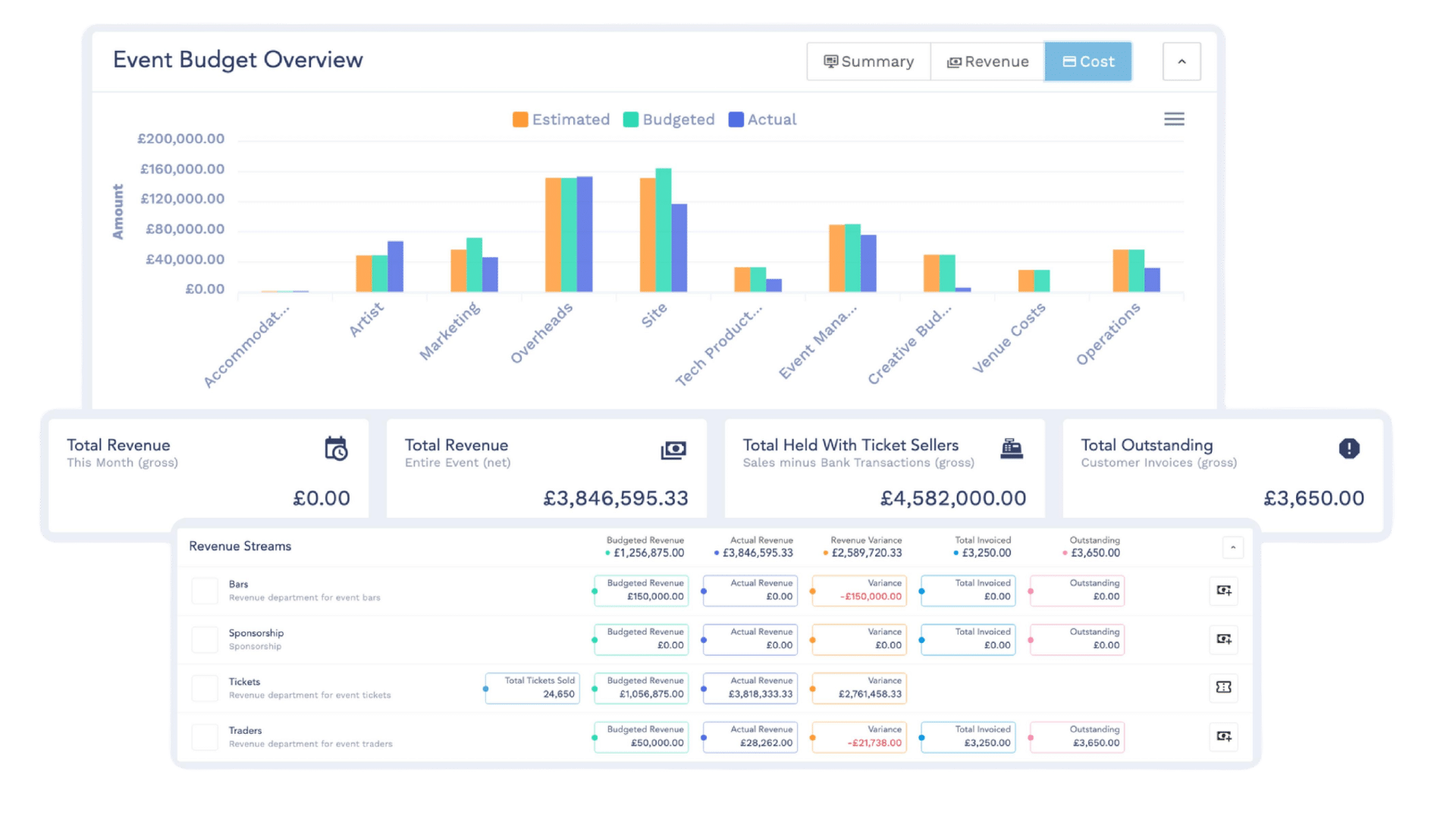Click the Revenue Streams heading
Image resolution: width=1456 pixels, height=818 pixels.
(240, 546)
